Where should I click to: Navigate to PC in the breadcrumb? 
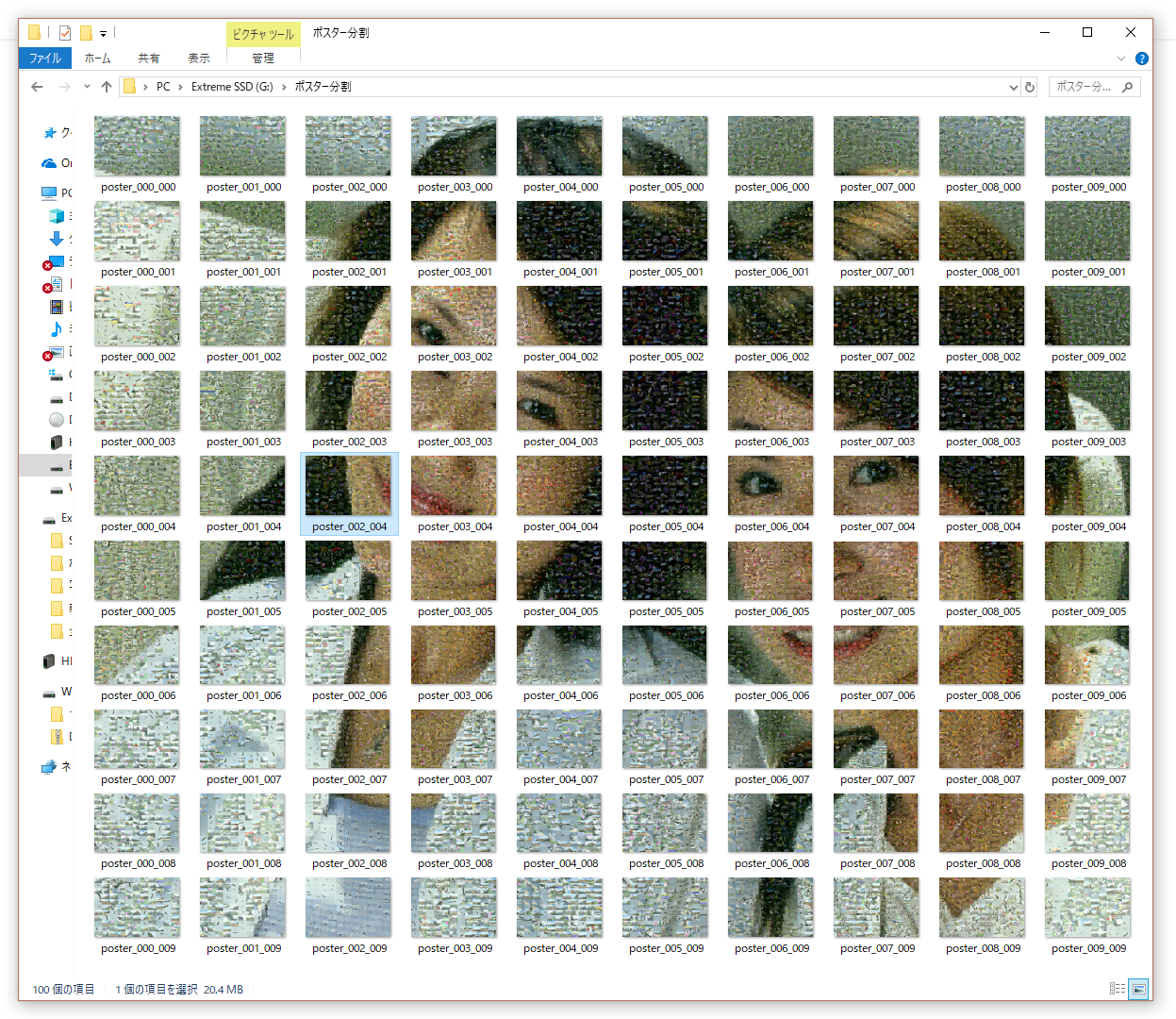pyautogui.click(x=163, y=87)
